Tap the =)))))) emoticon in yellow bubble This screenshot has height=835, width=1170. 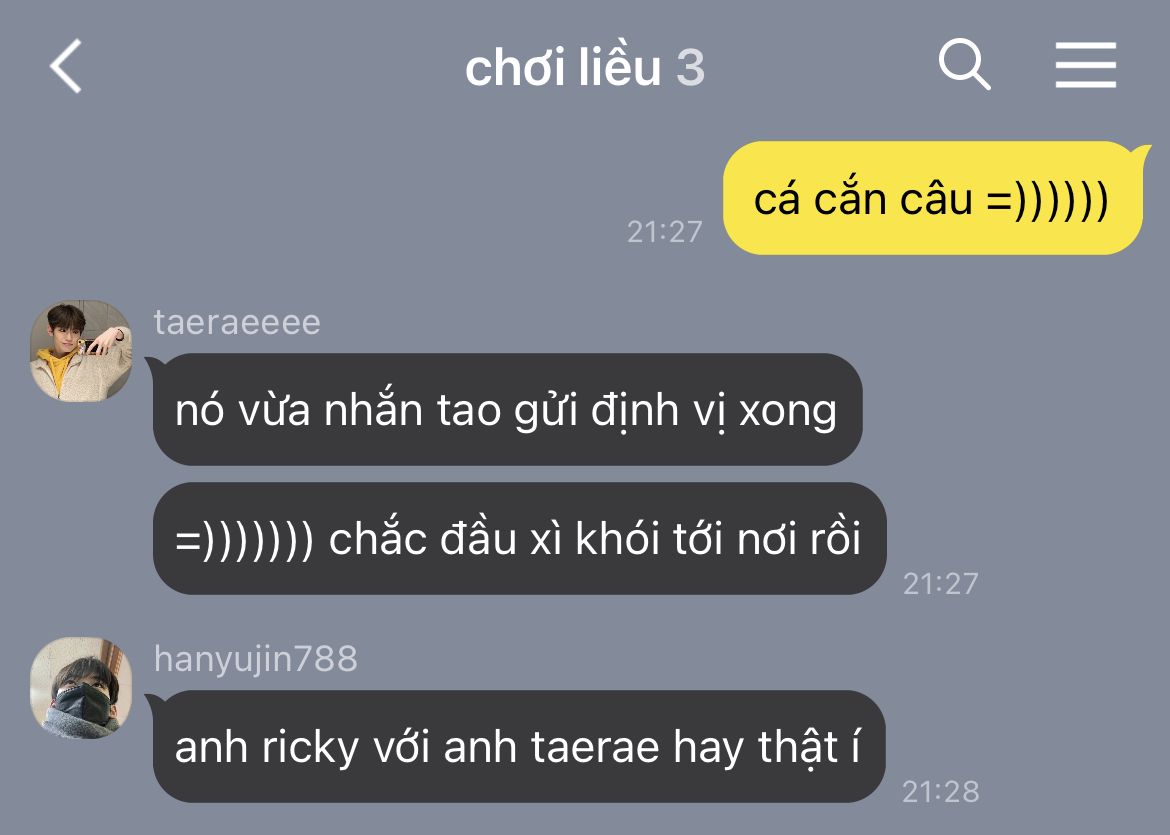[x=1047, y=200]
